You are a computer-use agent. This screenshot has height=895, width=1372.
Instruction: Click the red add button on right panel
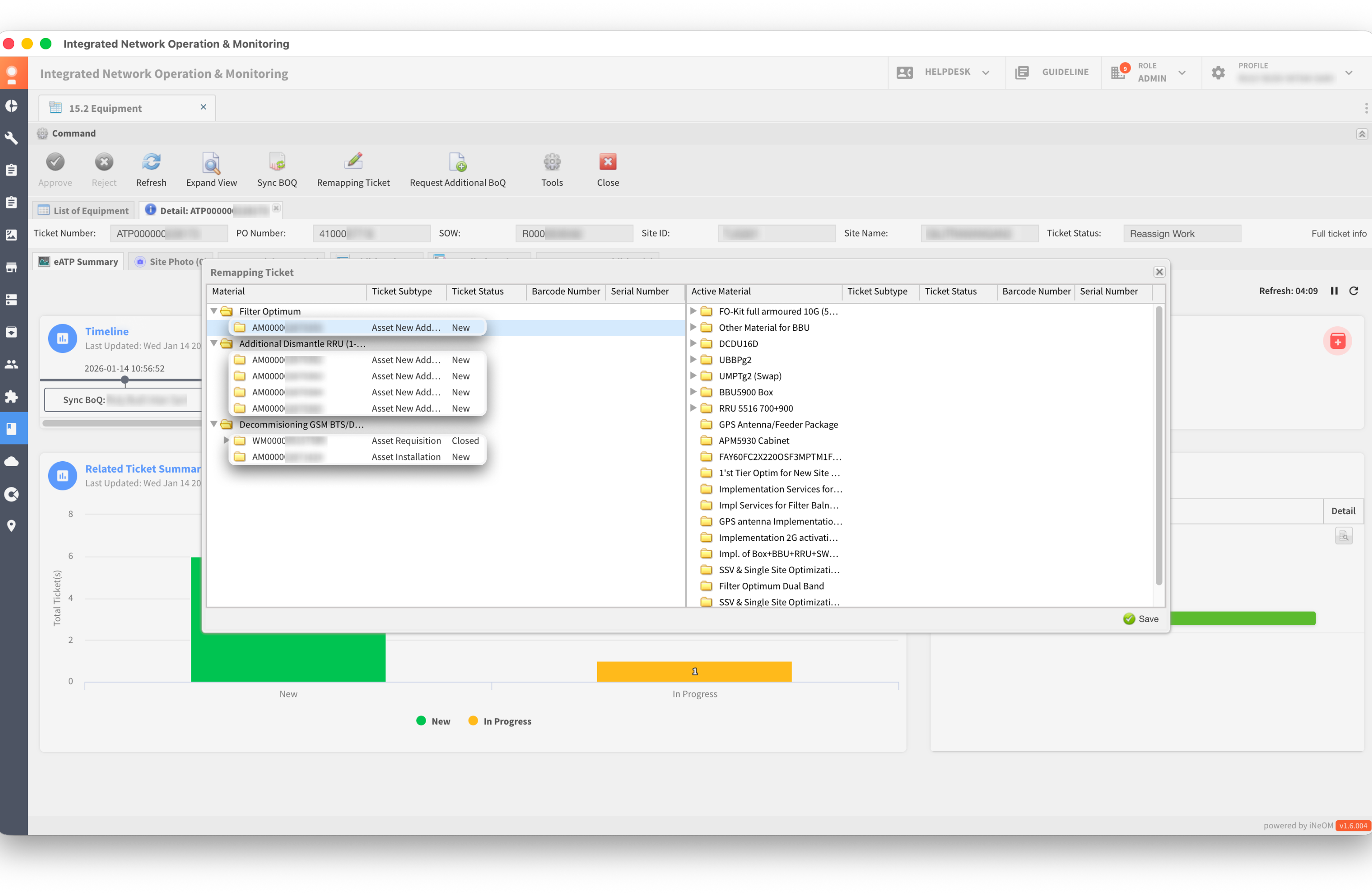[1337, 341]
